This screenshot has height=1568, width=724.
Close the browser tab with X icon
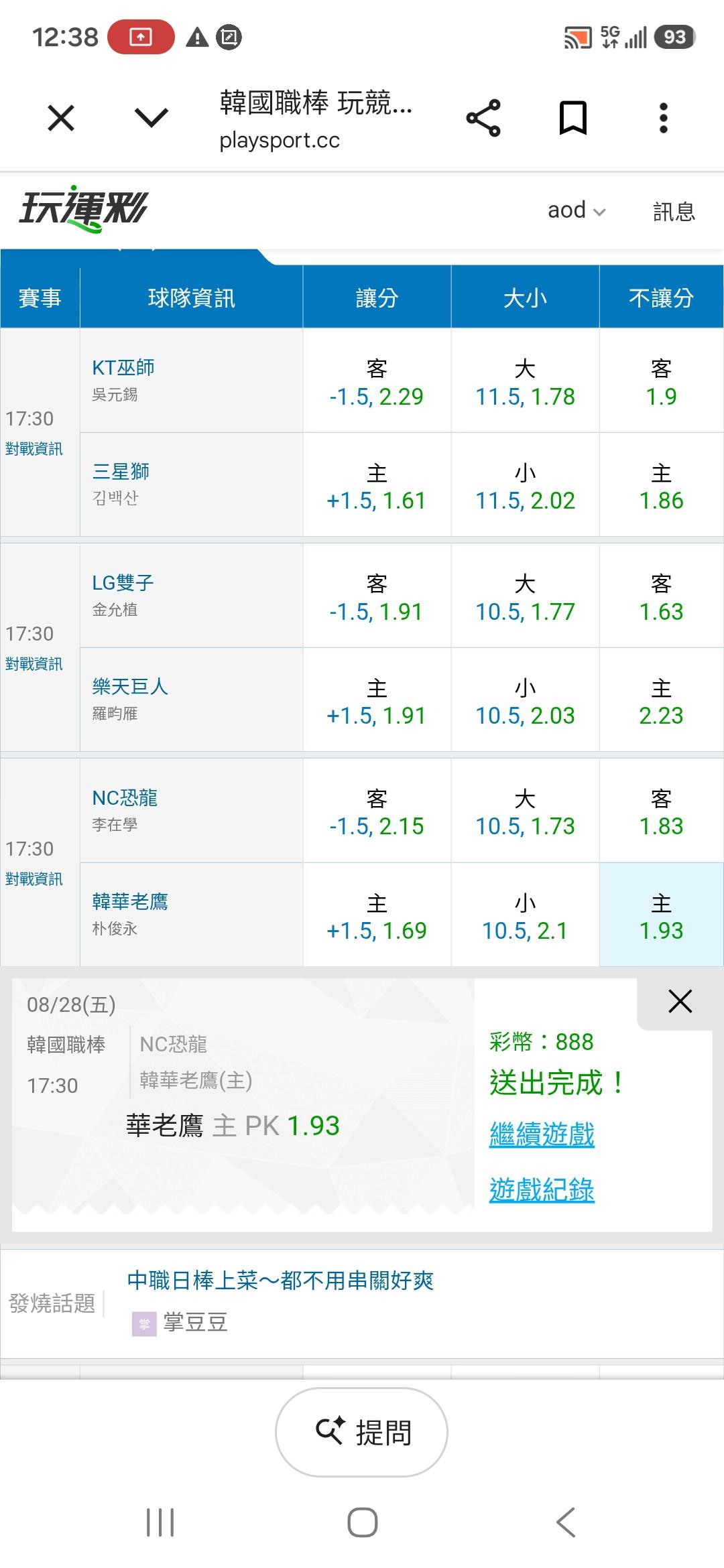pos(61,119)
